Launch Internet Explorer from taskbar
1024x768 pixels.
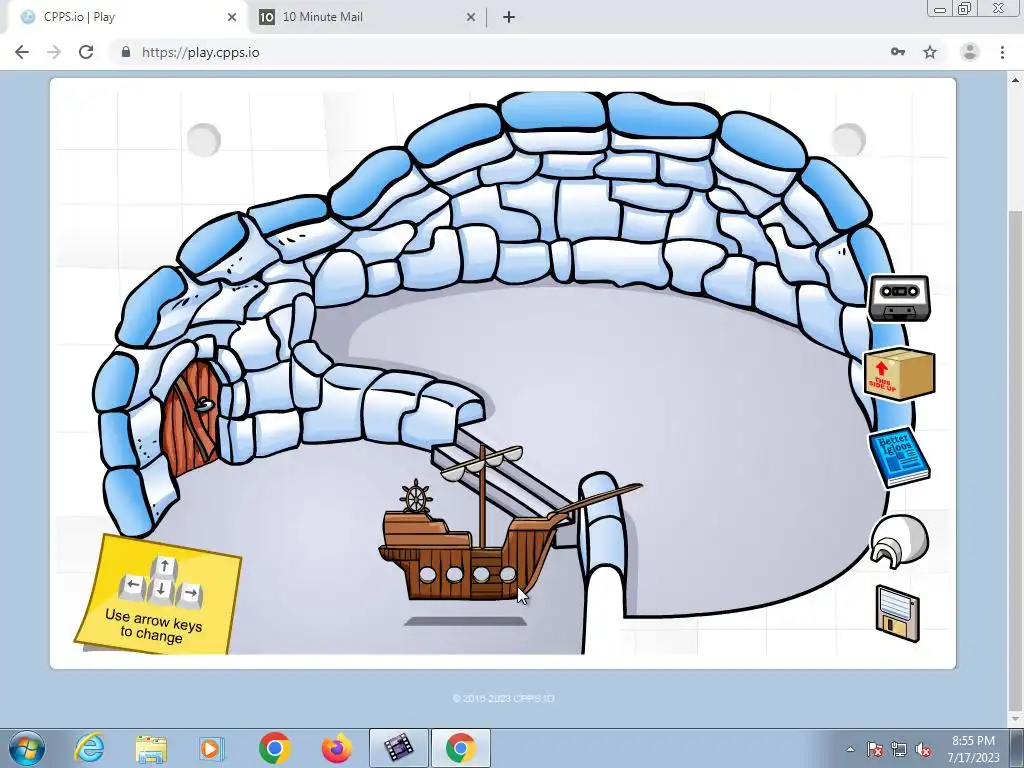[x=89, y=748]
